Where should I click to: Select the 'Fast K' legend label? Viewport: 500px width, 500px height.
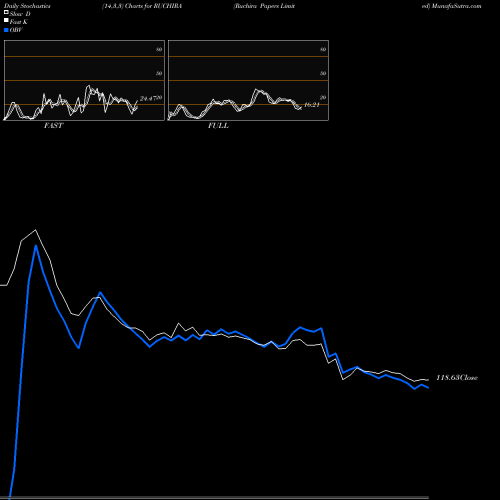(x=19, y=22)
